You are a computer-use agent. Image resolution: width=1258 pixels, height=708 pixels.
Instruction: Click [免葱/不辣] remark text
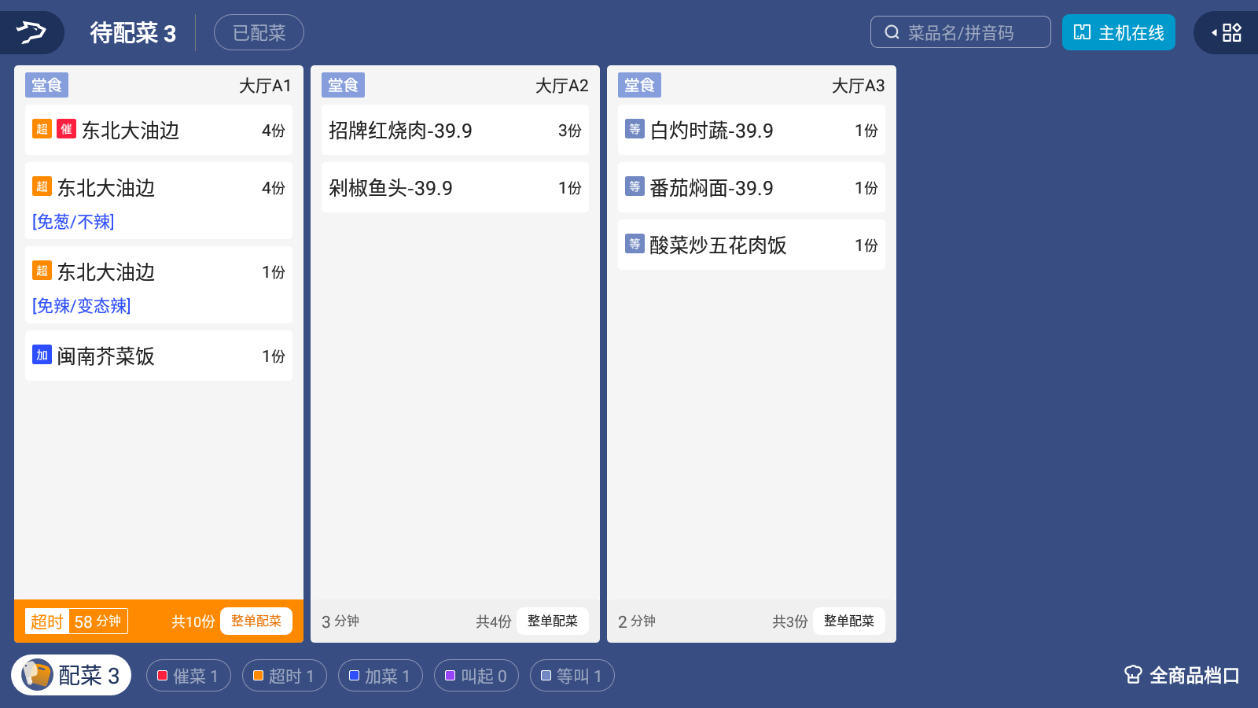click(x=73, y=222)
